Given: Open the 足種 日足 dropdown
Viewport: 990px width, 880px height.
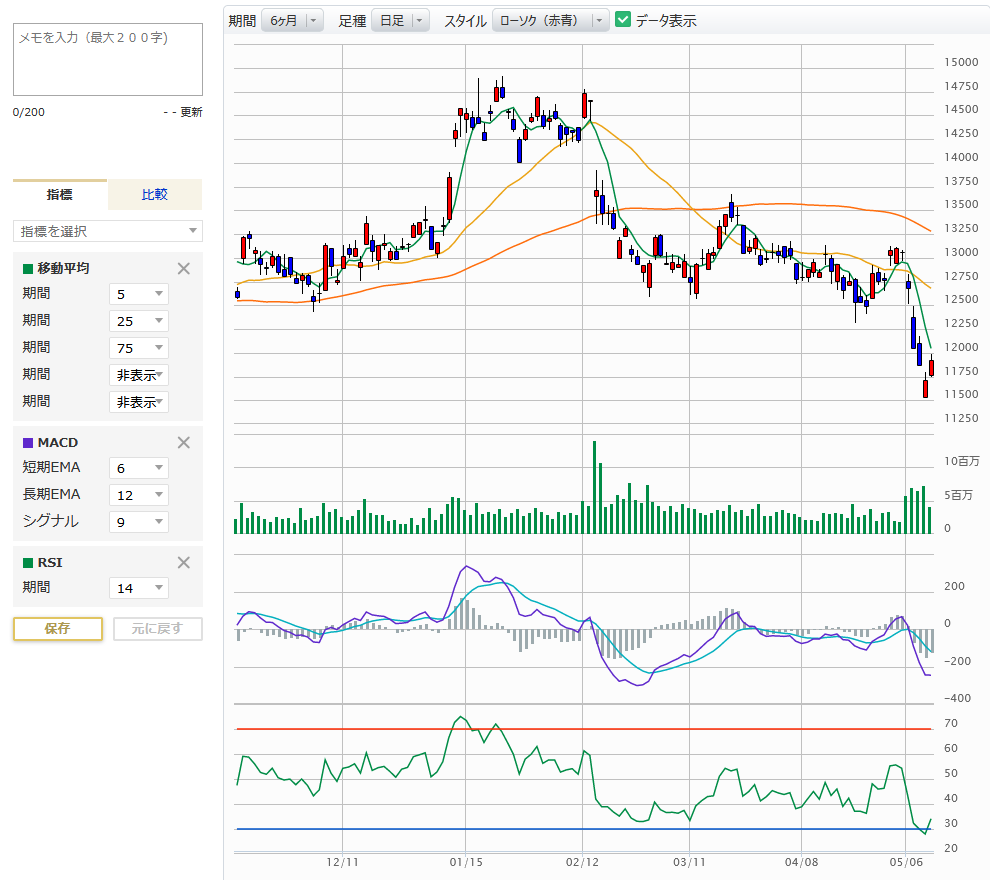Looking at the screenshot, I should (399, 20).
